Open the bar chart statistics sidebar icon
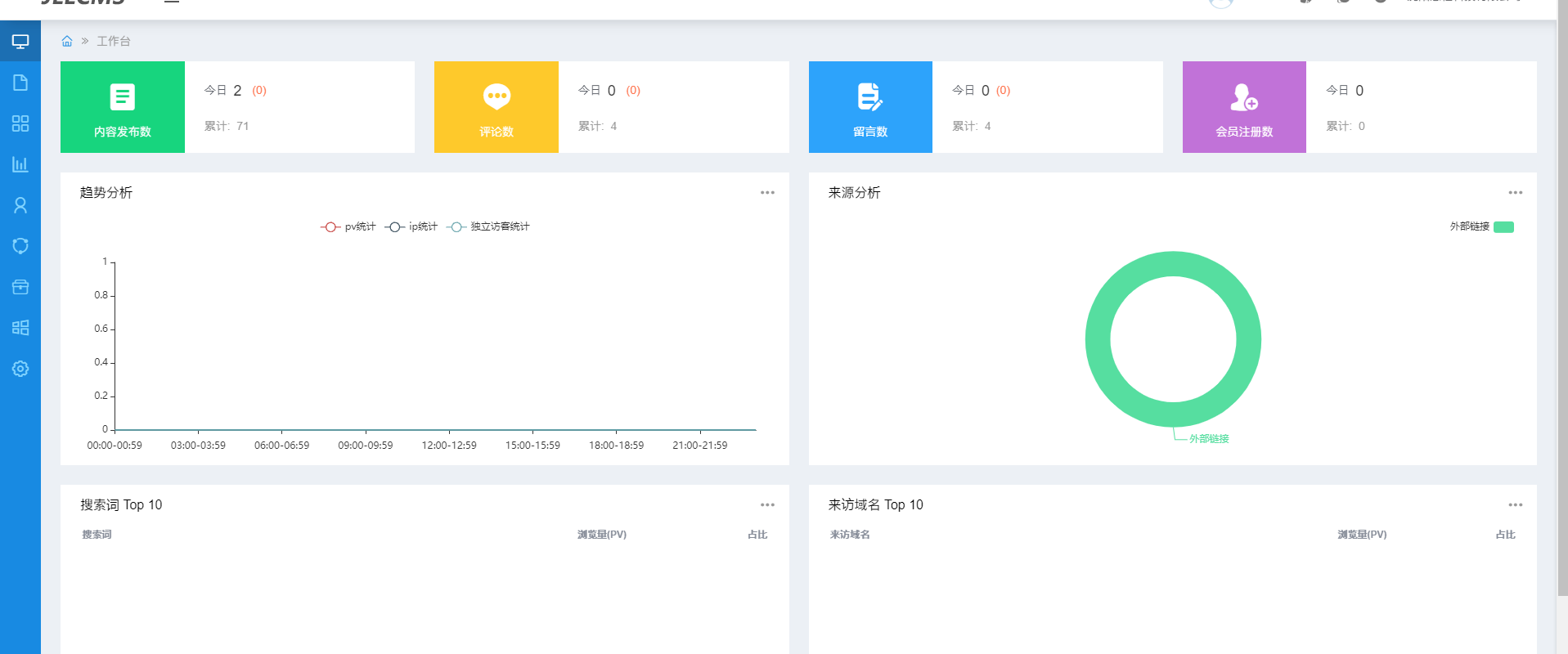The image size is (1568, 654). (x=20, y=164)
